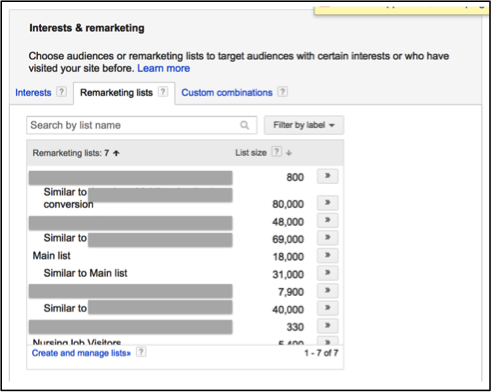Switch to Custom combinations tab
491x392 pixels.
227,93
